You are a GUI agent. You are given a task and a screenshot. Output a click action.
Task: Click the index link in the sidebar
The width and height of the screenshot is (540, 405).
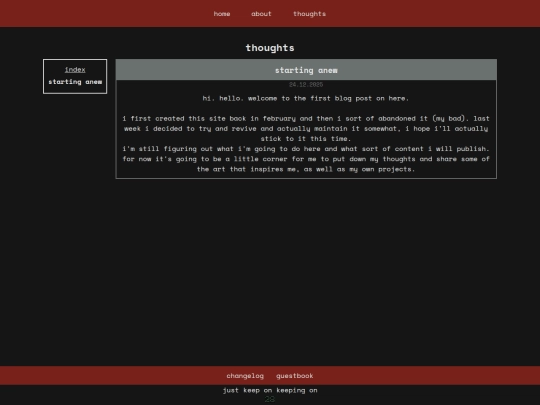pos(75,70)
